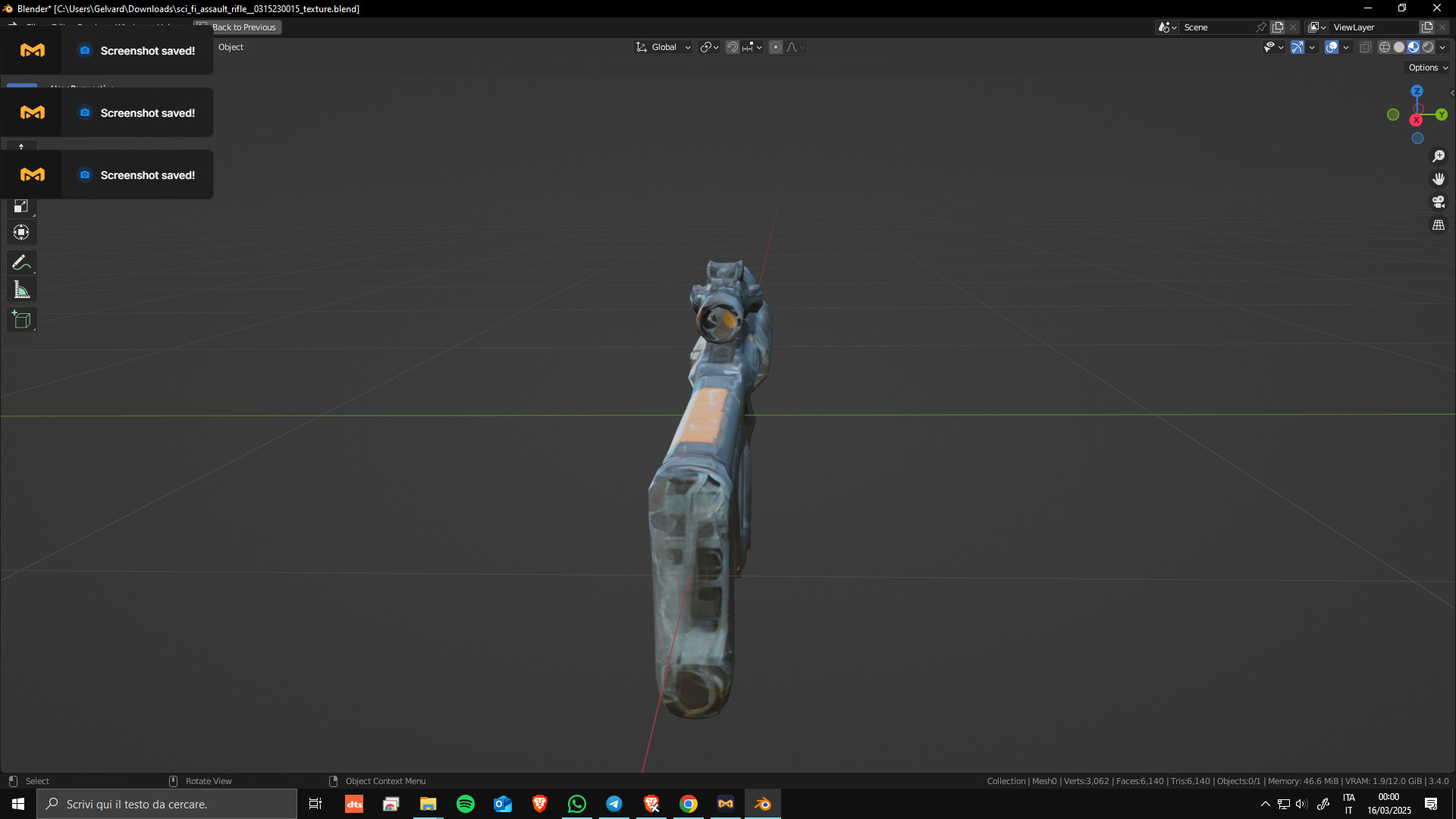
Task: Add new ViewLayer with duplicate icon
Action: point(1427,27)
